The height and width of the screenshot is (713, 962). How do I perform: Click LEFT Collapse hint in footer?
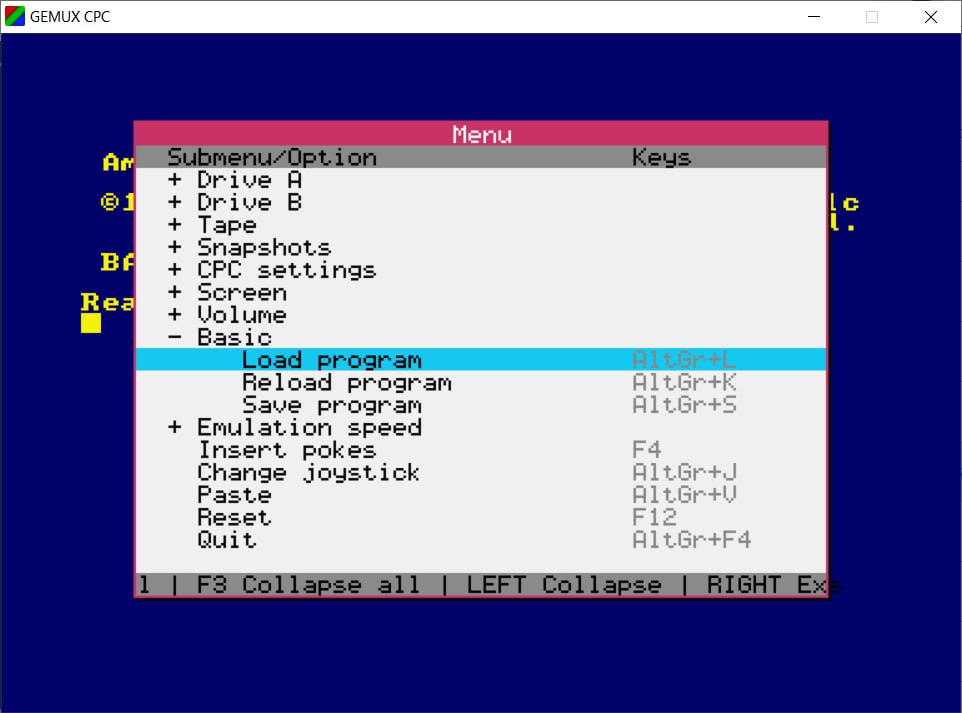pos(564,585)
